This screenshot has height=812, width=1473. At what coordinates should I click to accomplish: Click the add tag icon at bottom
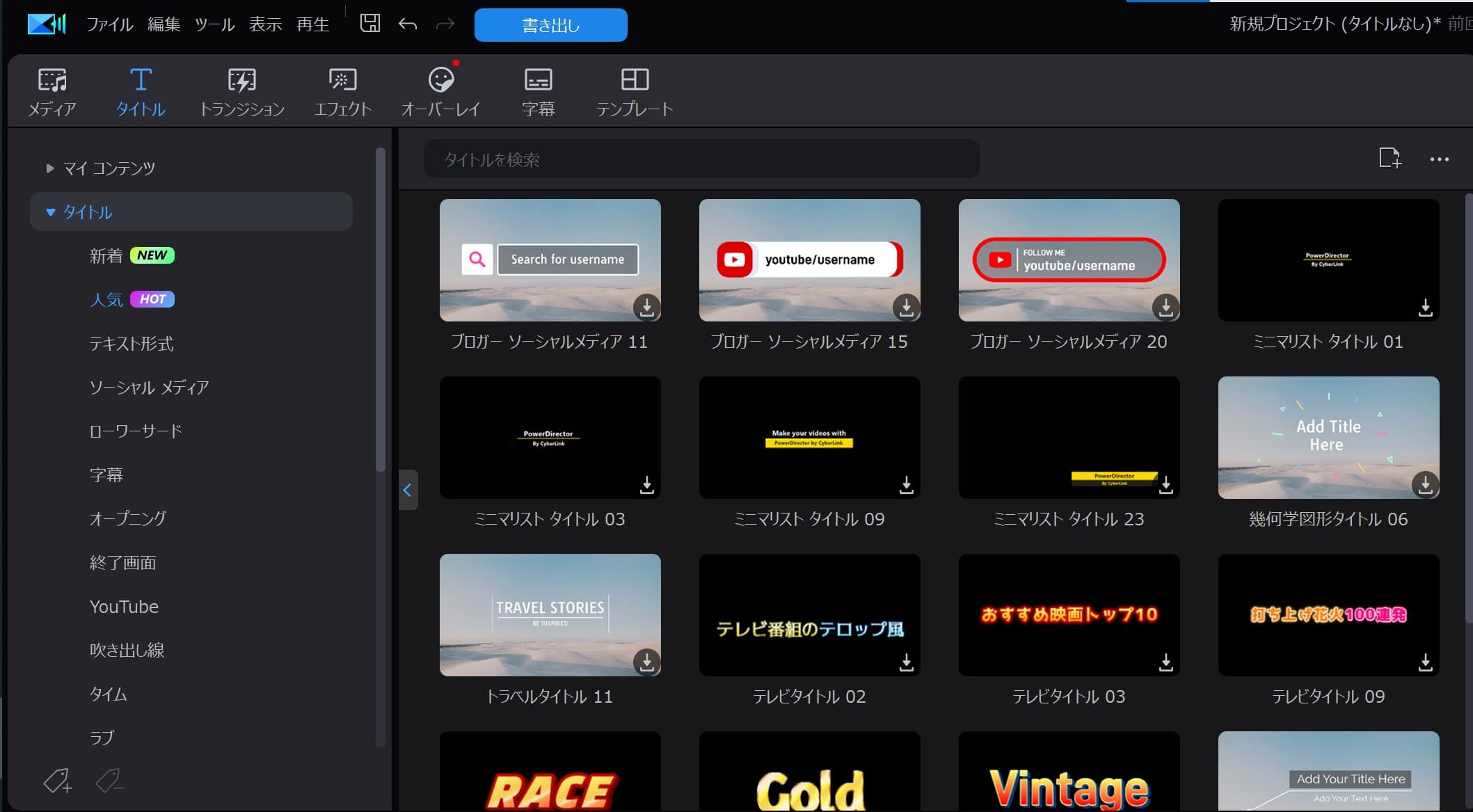tap(57, 781)
